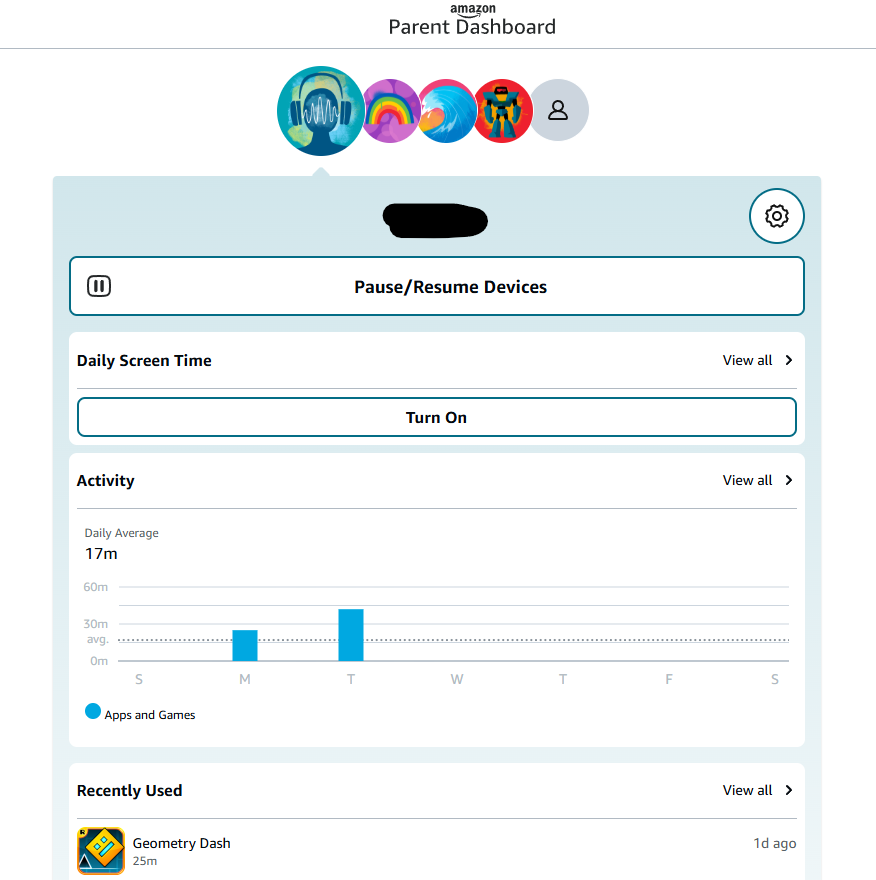Image resolution: width=876 pixels, height=880 pixels.
Task: Click the Daily Average label
Action: tap(122, 533)
